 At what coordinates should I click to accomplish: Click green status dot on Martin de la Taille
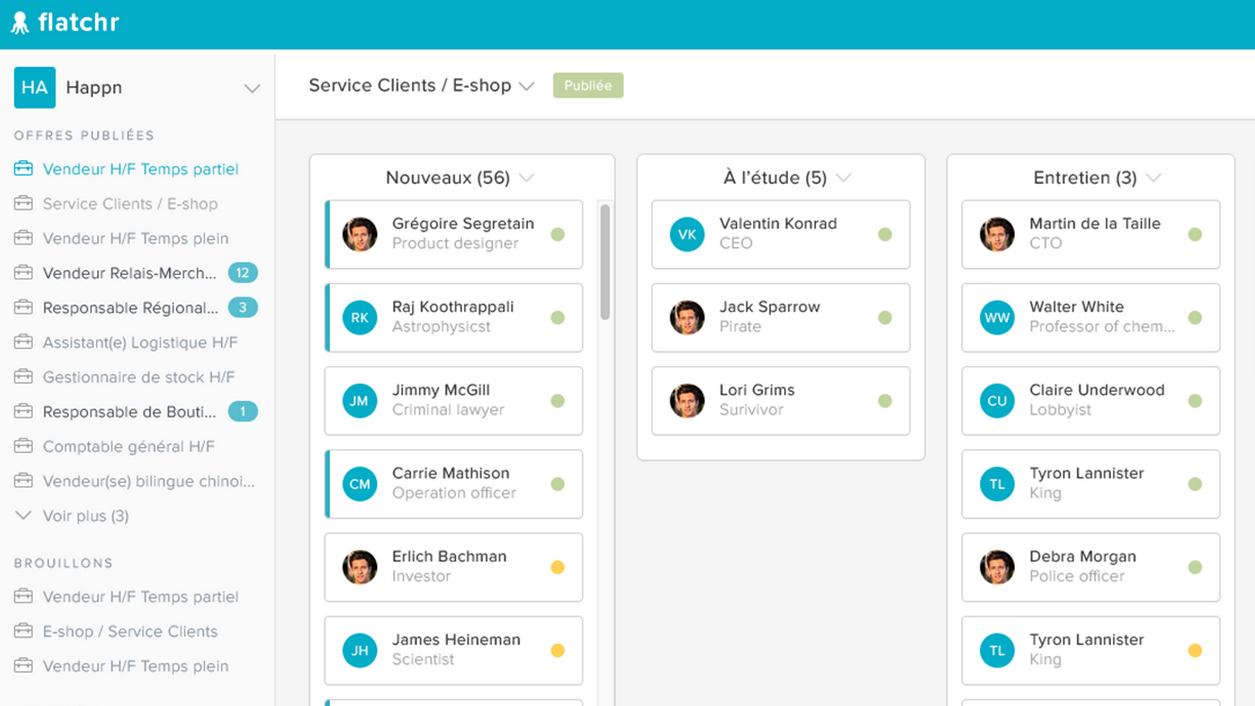(1194, 235)
